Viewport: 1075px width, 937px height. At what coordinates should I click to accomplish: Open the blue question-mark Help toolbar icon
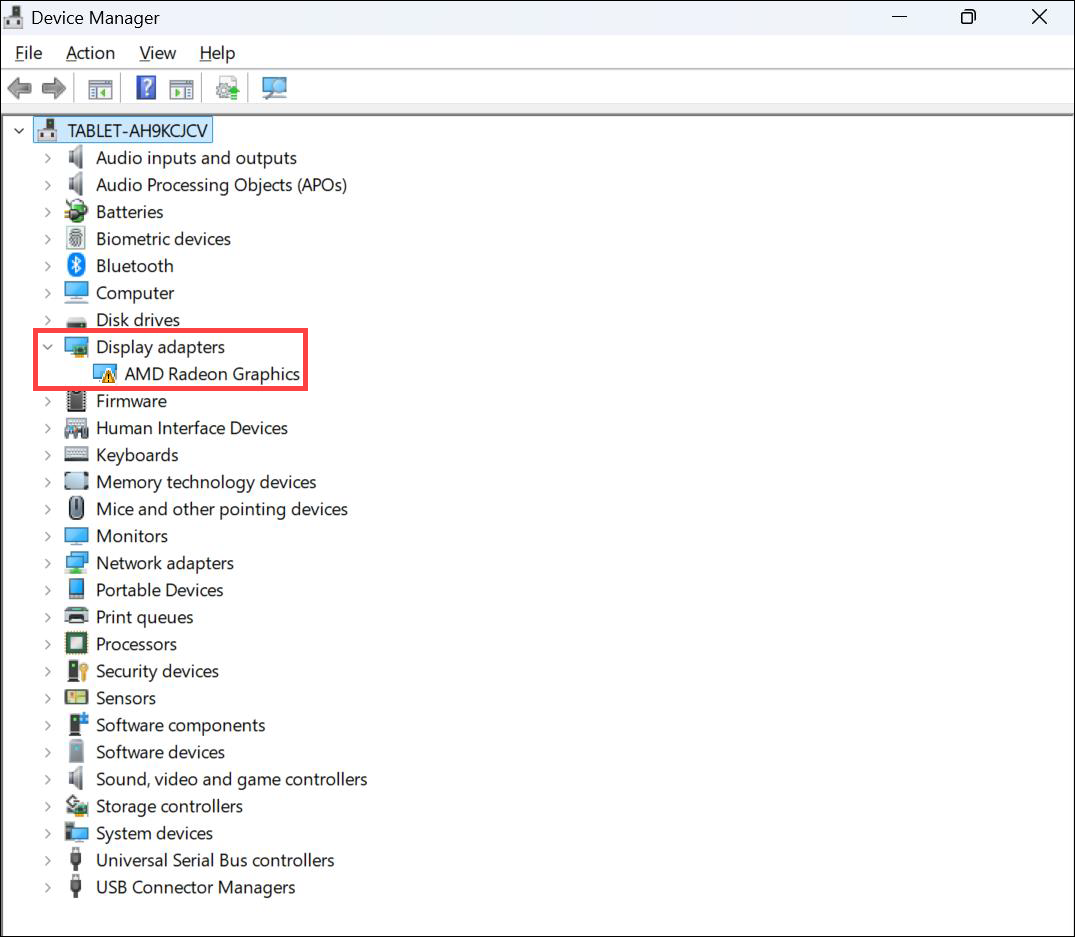146,88
